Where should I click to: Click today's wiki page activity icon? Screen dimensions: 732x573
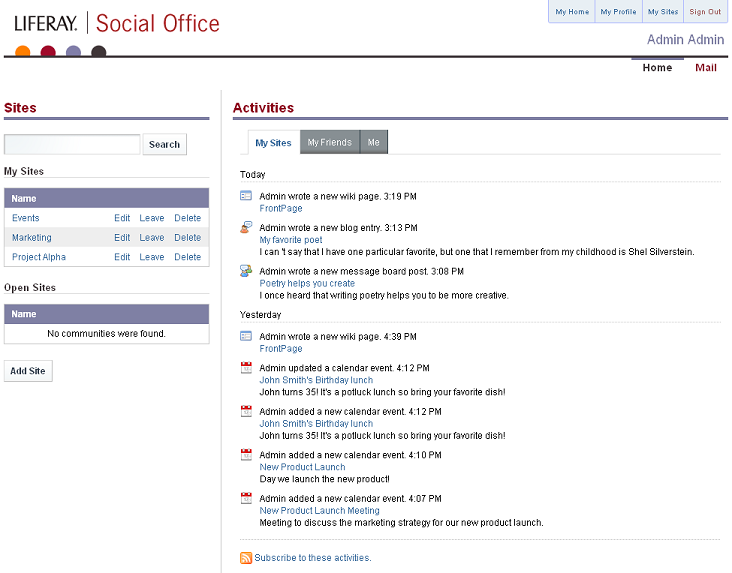coord(246,196)
